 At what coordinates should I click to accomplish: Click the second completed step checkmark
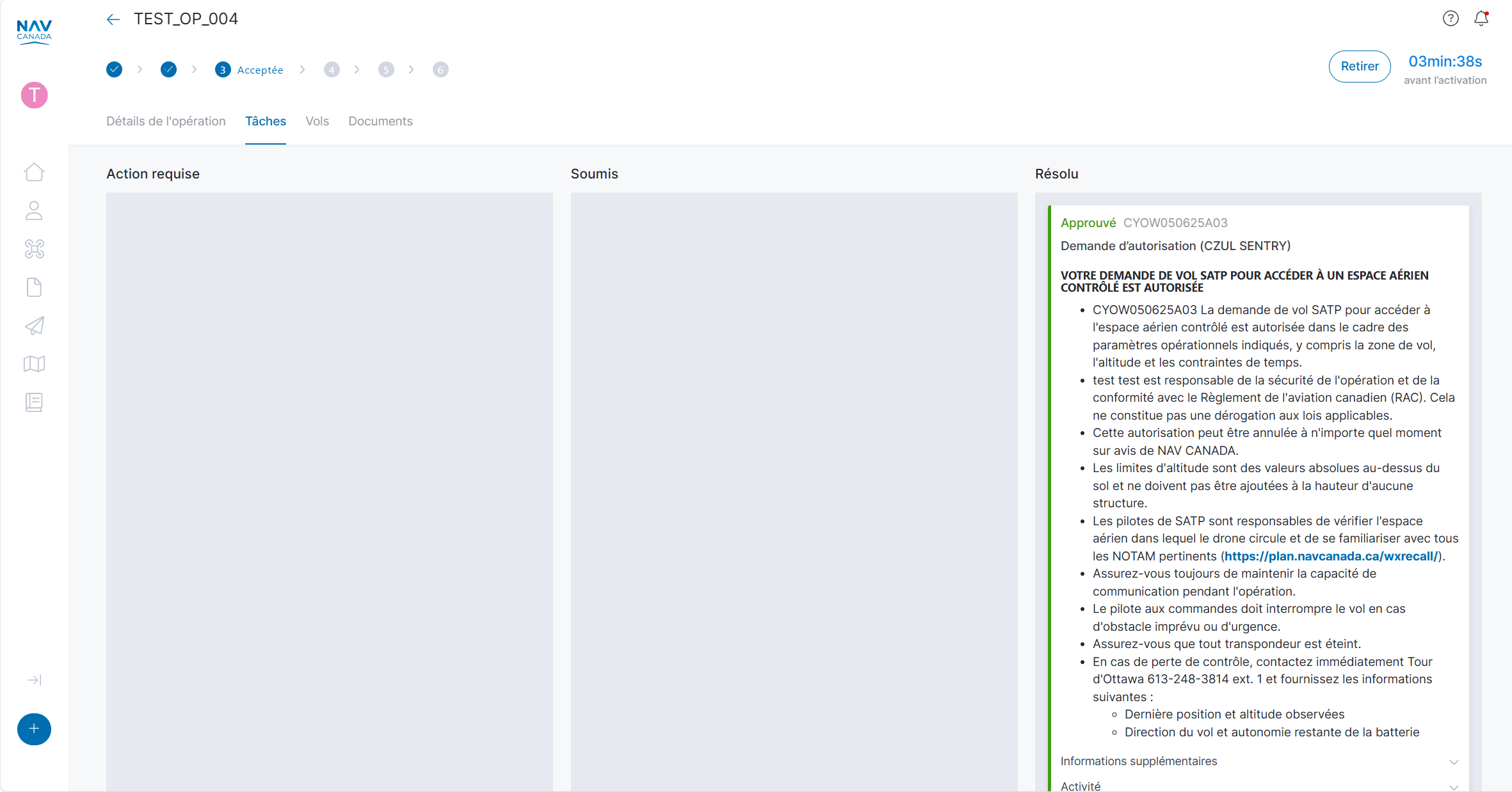pos(169,70)
